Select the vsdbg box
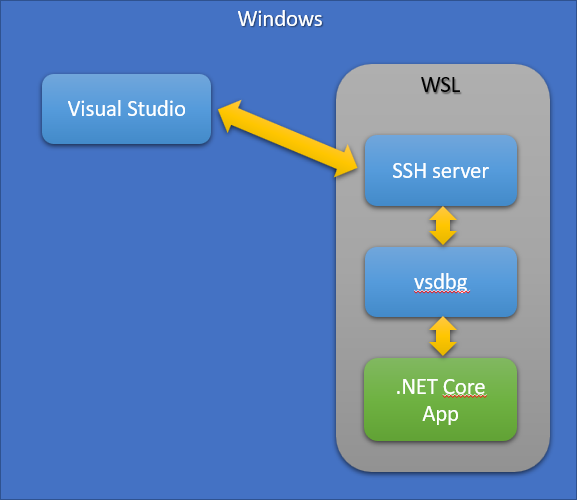Viewport: 577px width, 500px height. pos(441,282)
